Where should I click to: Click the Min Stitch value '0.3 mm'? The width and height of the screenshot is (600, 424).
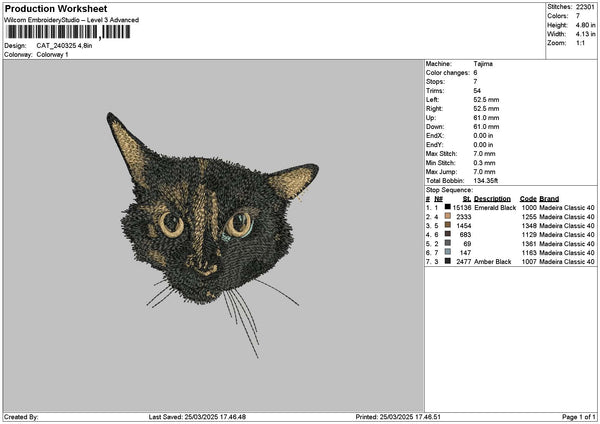click(x=484, y=163)
